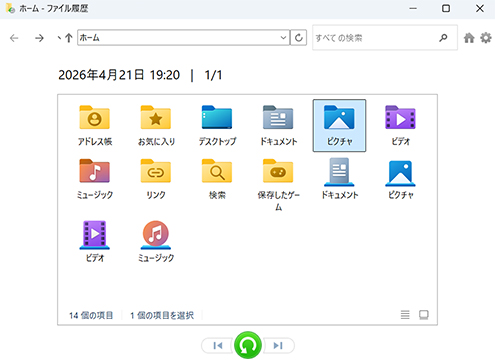
Task: Select the お気に入り folder with star icon
Action: tap(156, 126)
